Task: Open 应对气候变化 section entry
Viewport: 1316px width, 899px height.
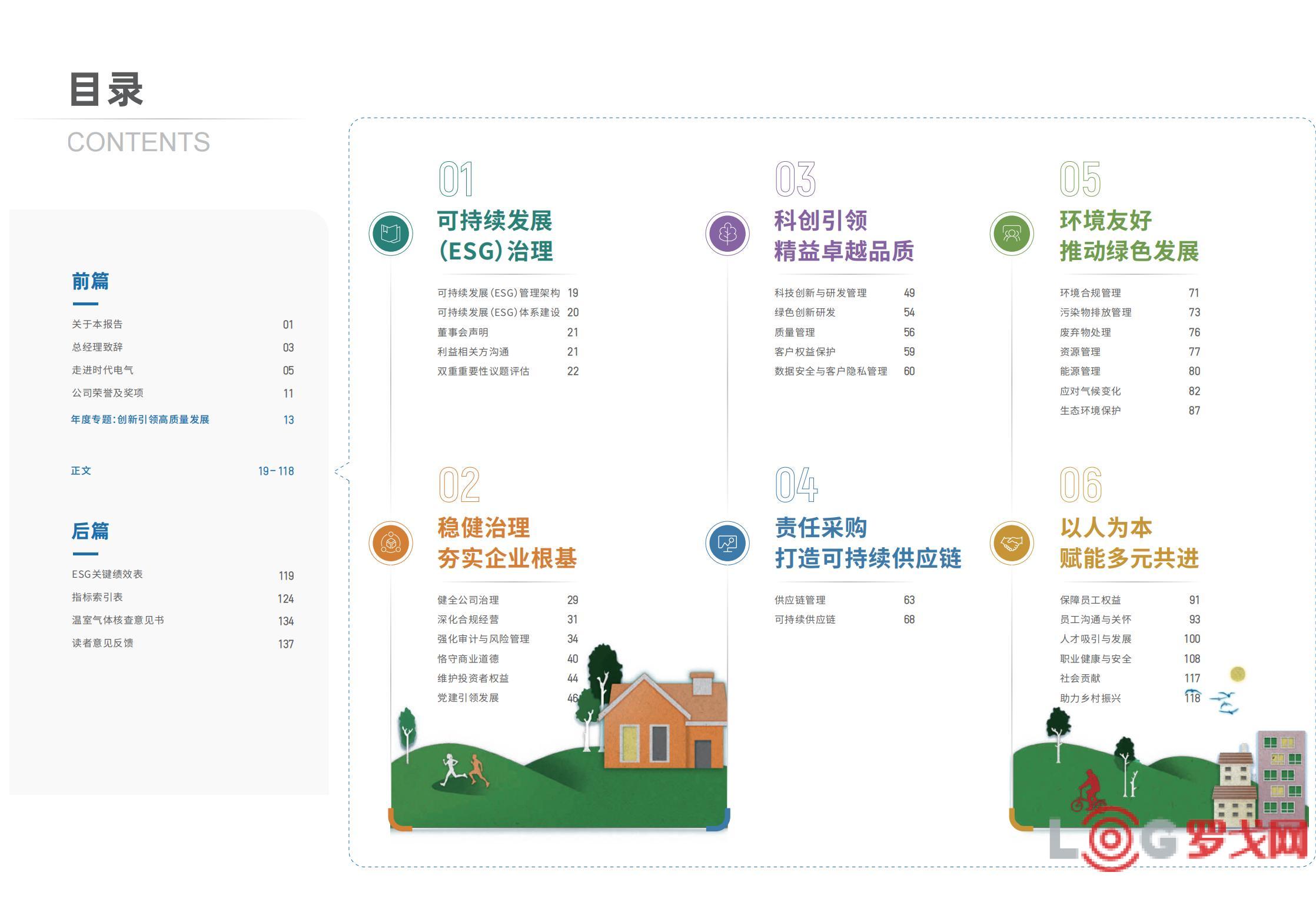Action: click(x=1090, y=391)
